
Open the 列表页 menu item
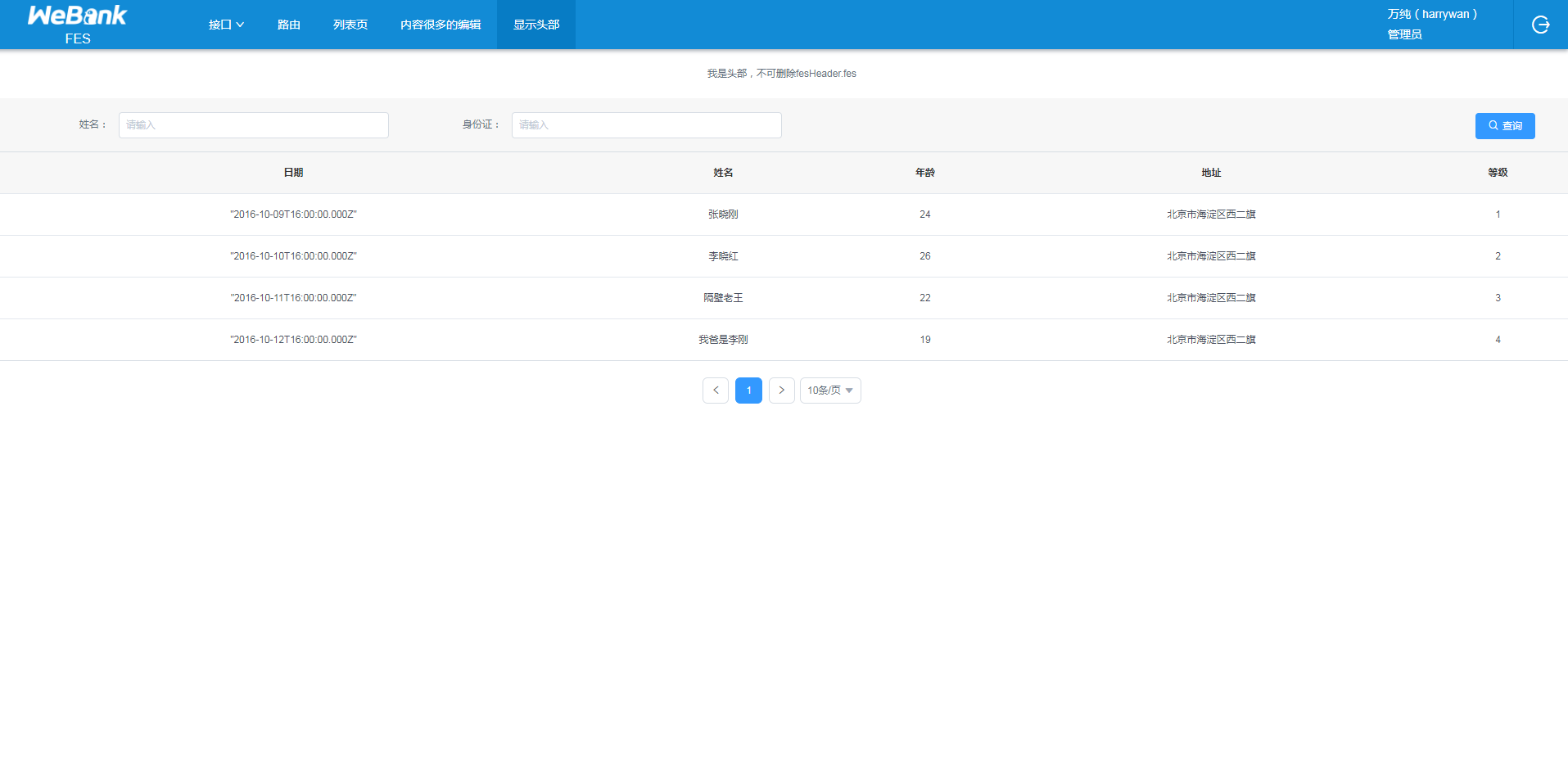350,25
